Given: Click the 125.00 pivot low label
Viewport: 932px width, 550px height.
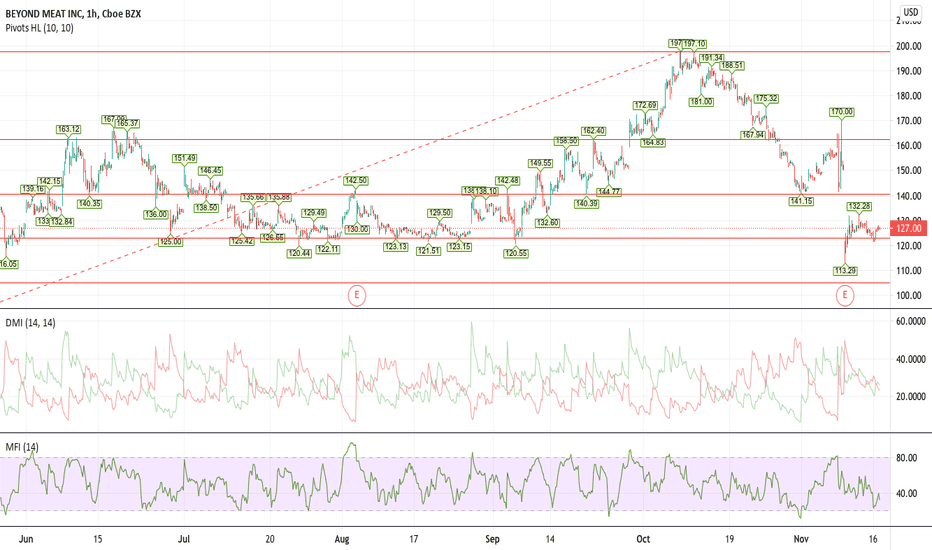Looking at the screenshot, I should (171, 242).
